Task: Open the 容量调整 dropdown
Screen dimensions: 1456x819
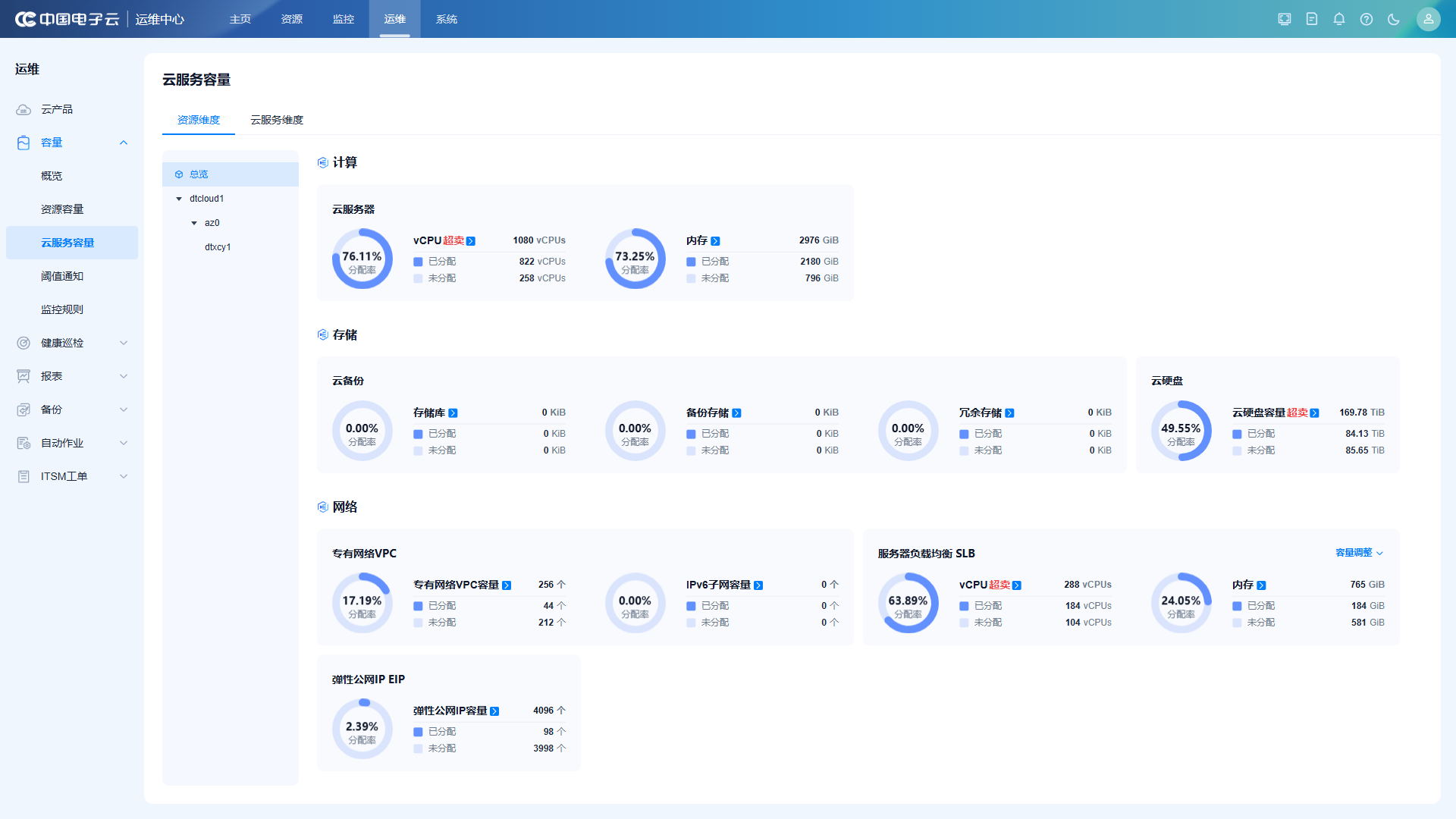Action: click(x=1359, y=553)
